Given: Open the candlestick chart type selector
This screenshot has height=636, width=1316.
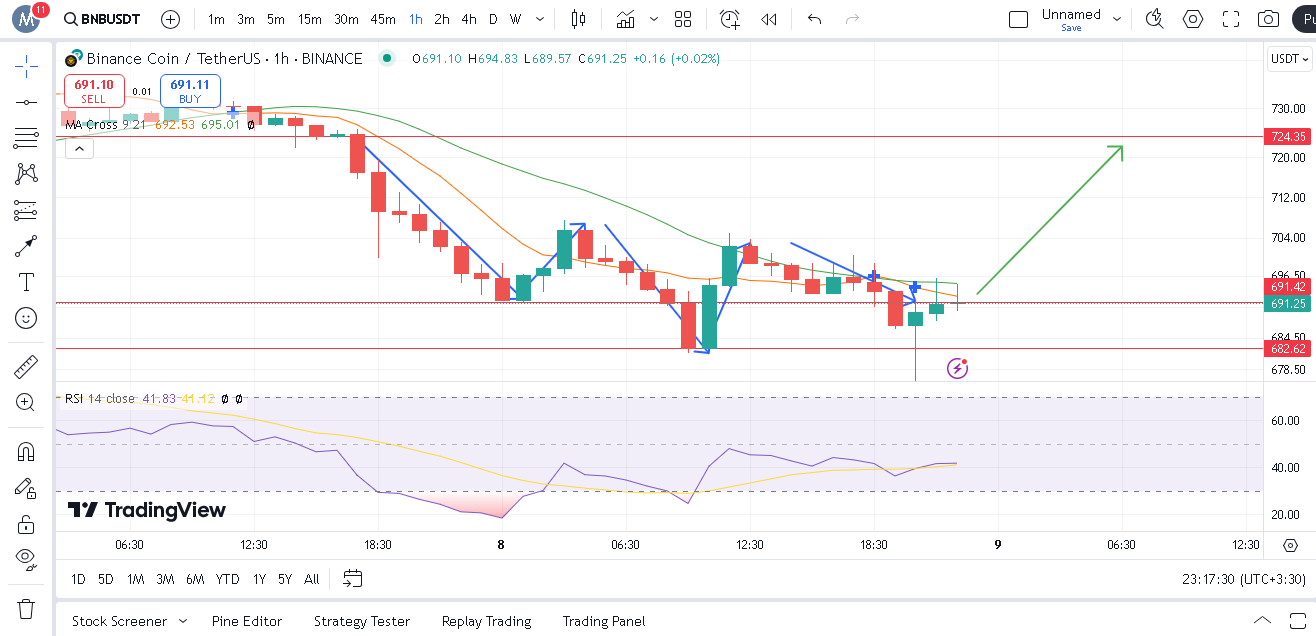Looking at the screenshot, I should [578, 19].
